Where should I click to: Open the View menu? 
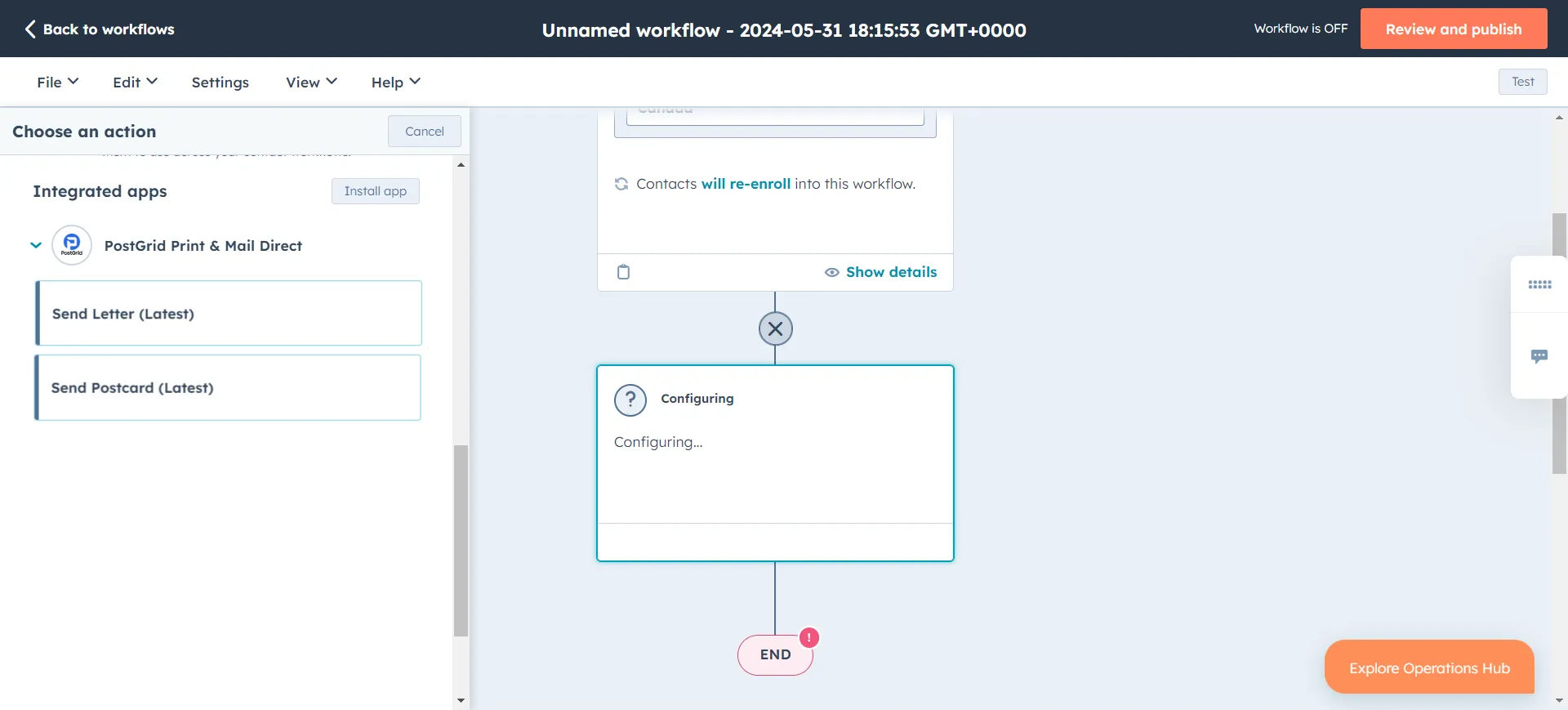point(311,82)
